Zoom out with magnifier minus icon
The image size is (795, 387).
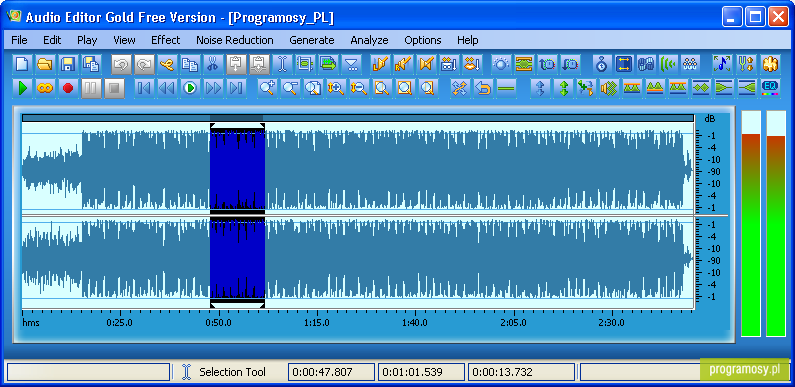[x=290, y=88]
